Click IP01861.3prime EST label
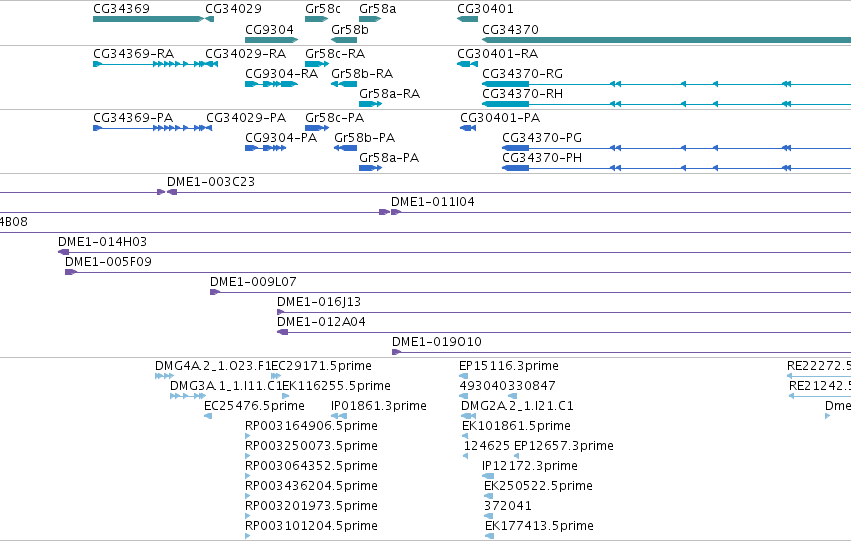This screenshot has width=851, height=541. [x=379, y=406]
